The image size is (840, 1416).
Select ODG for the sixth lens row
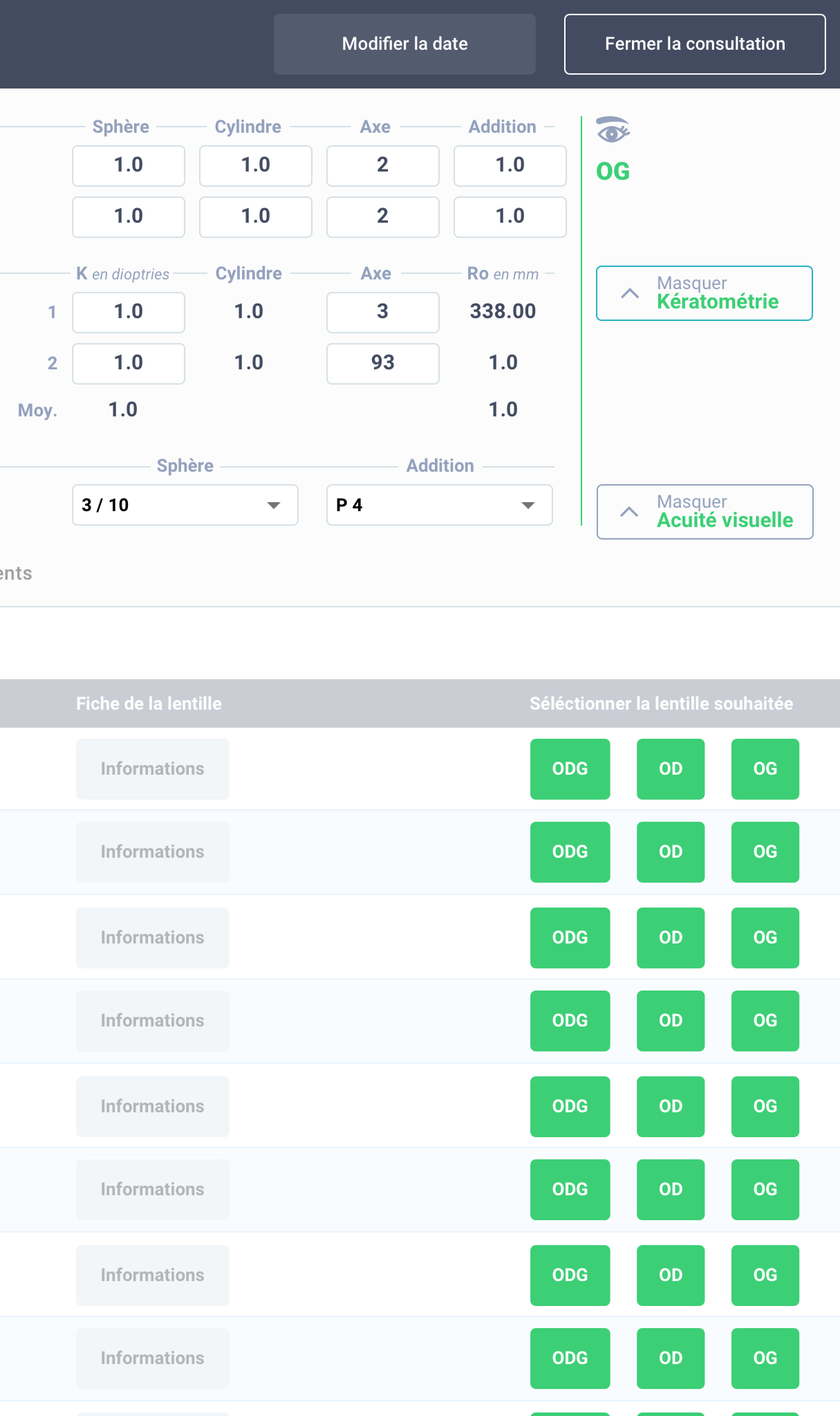tap(570, 1190)
